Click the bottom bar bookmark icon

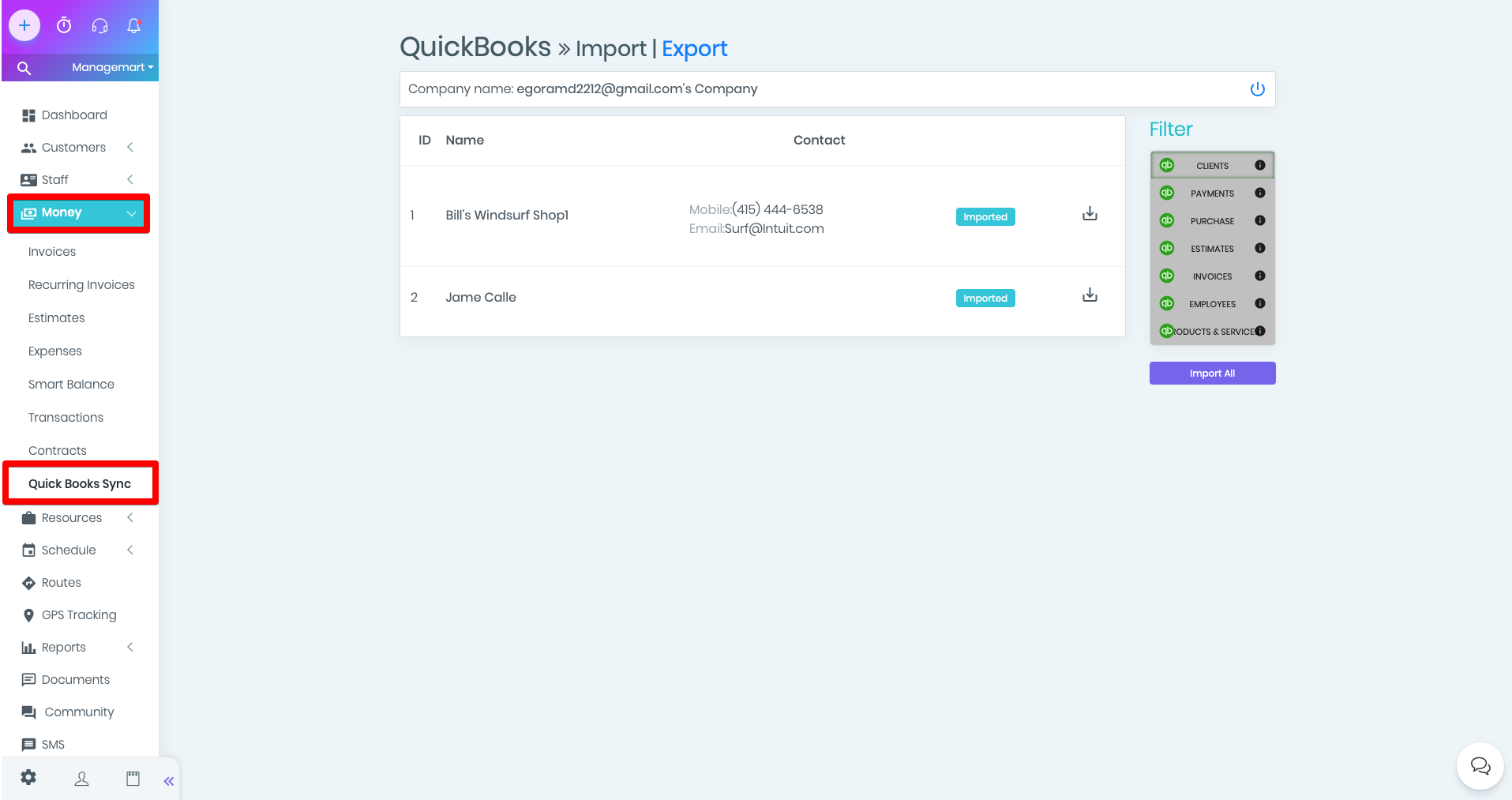(x=133, y=779)
